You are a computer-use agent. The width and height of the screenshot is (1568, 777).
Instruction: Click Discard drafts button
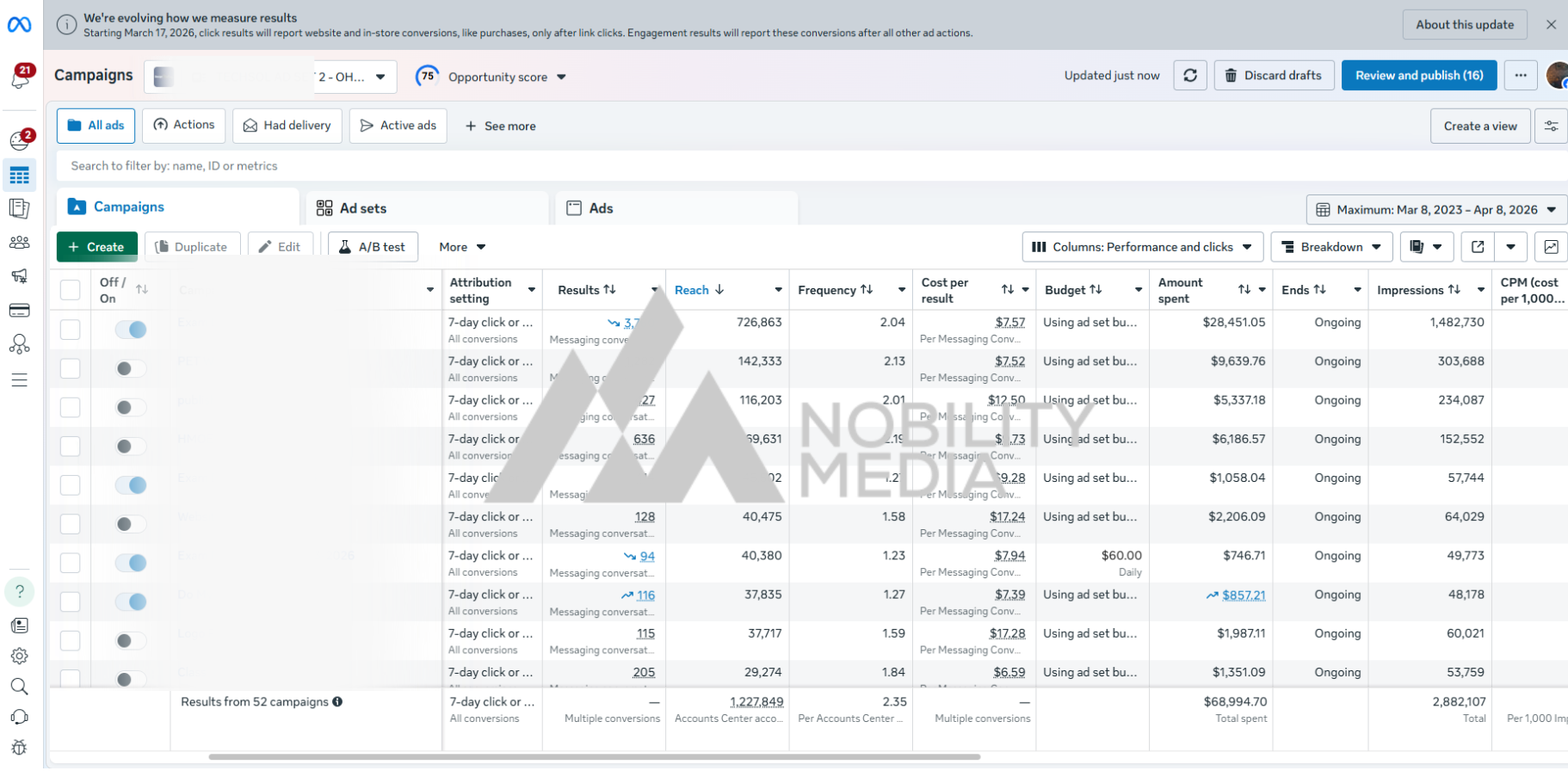pyautogui.click(x=1274, y=76)
